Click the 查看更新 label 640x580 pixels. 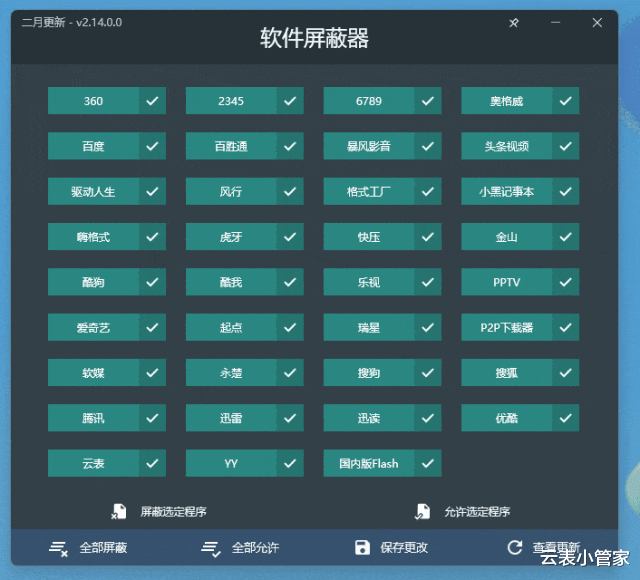click(556, 547)
